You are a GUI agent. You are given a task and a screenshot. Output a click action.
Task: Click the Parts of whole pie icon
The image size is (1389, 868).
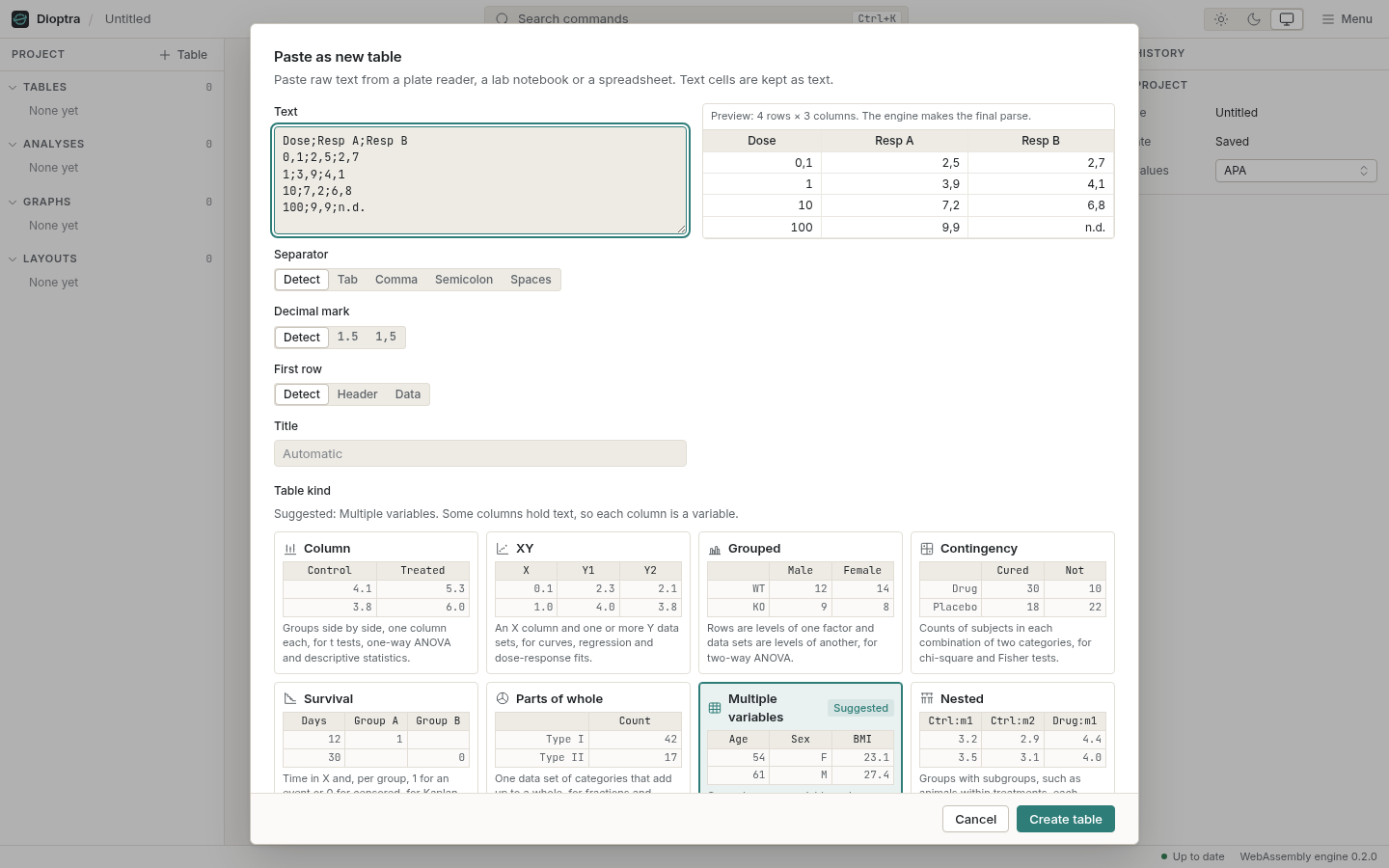(503, 699)
